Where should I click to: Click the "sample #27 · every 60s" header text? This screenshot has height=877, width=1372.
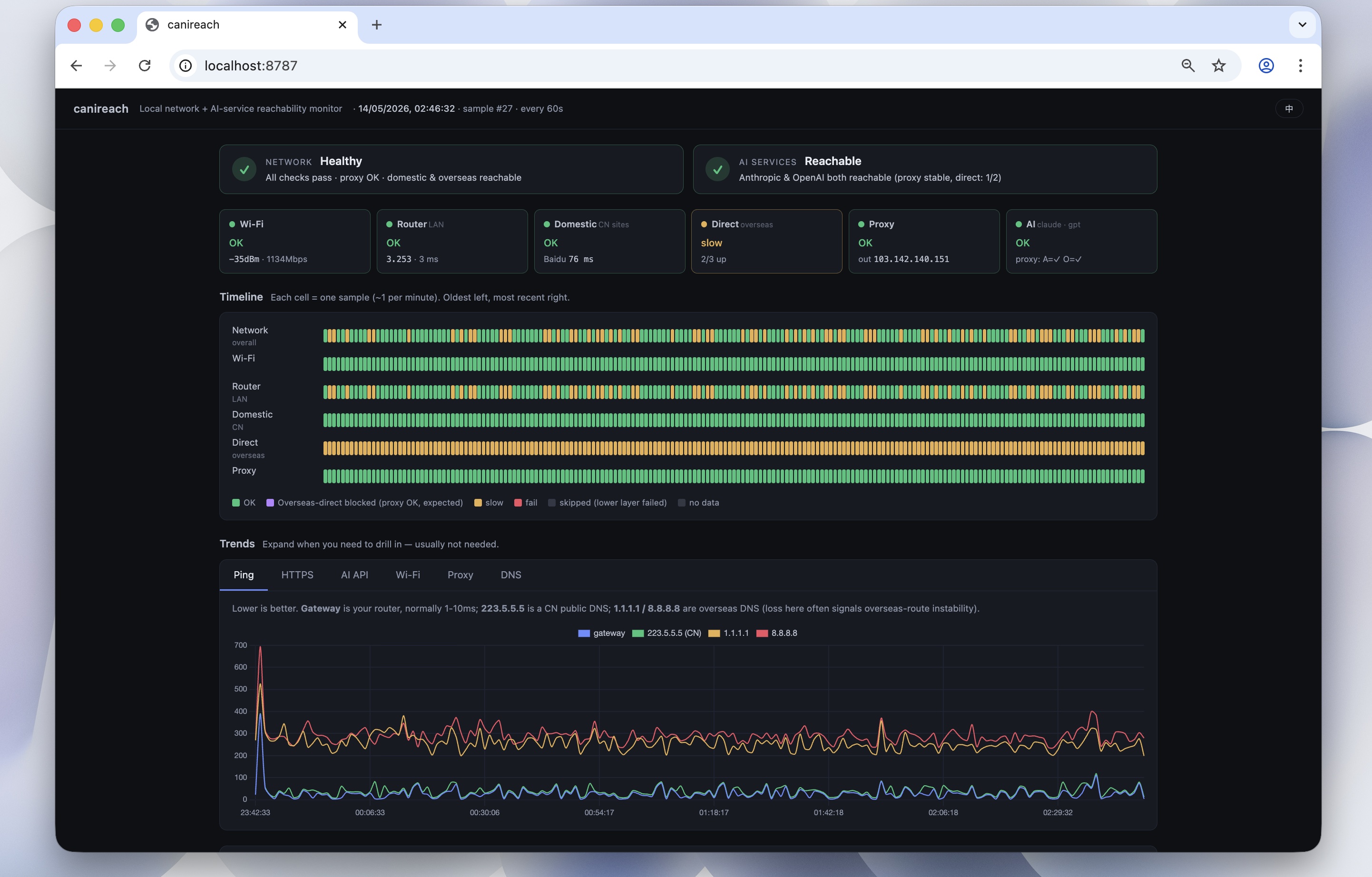513,109
